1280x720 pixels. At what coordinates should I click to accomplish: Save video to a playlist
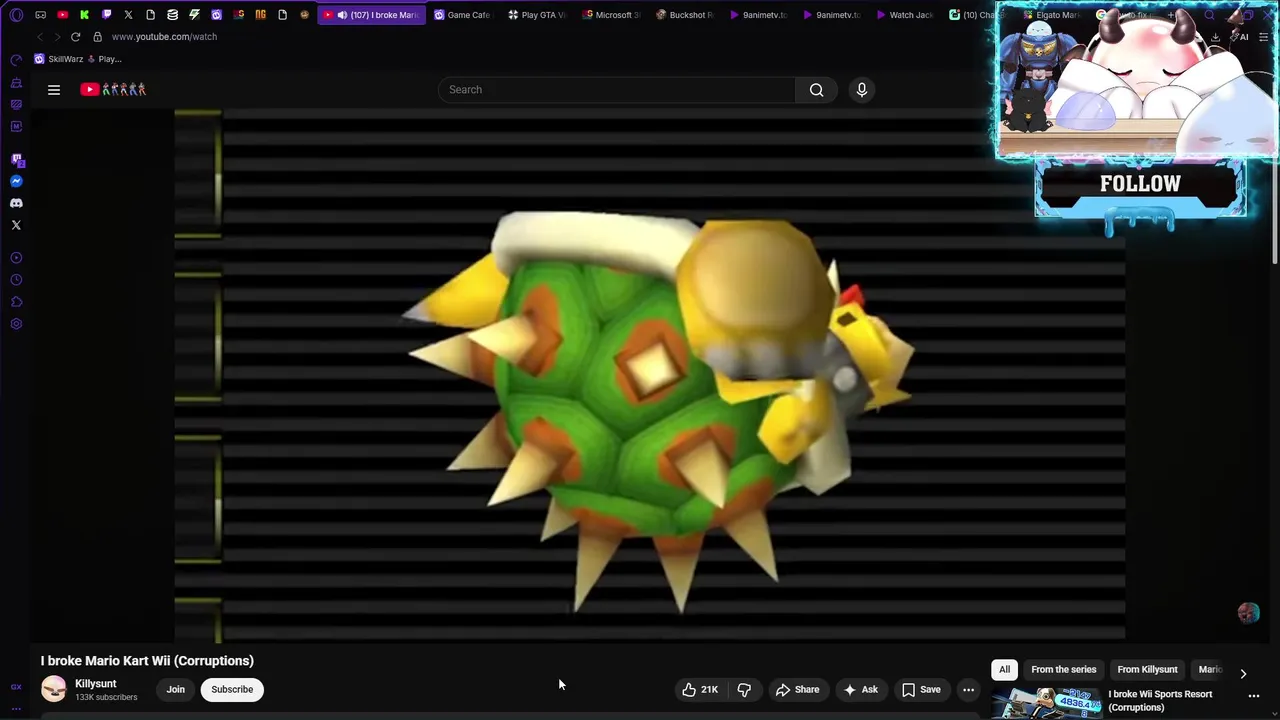point(921,689)
